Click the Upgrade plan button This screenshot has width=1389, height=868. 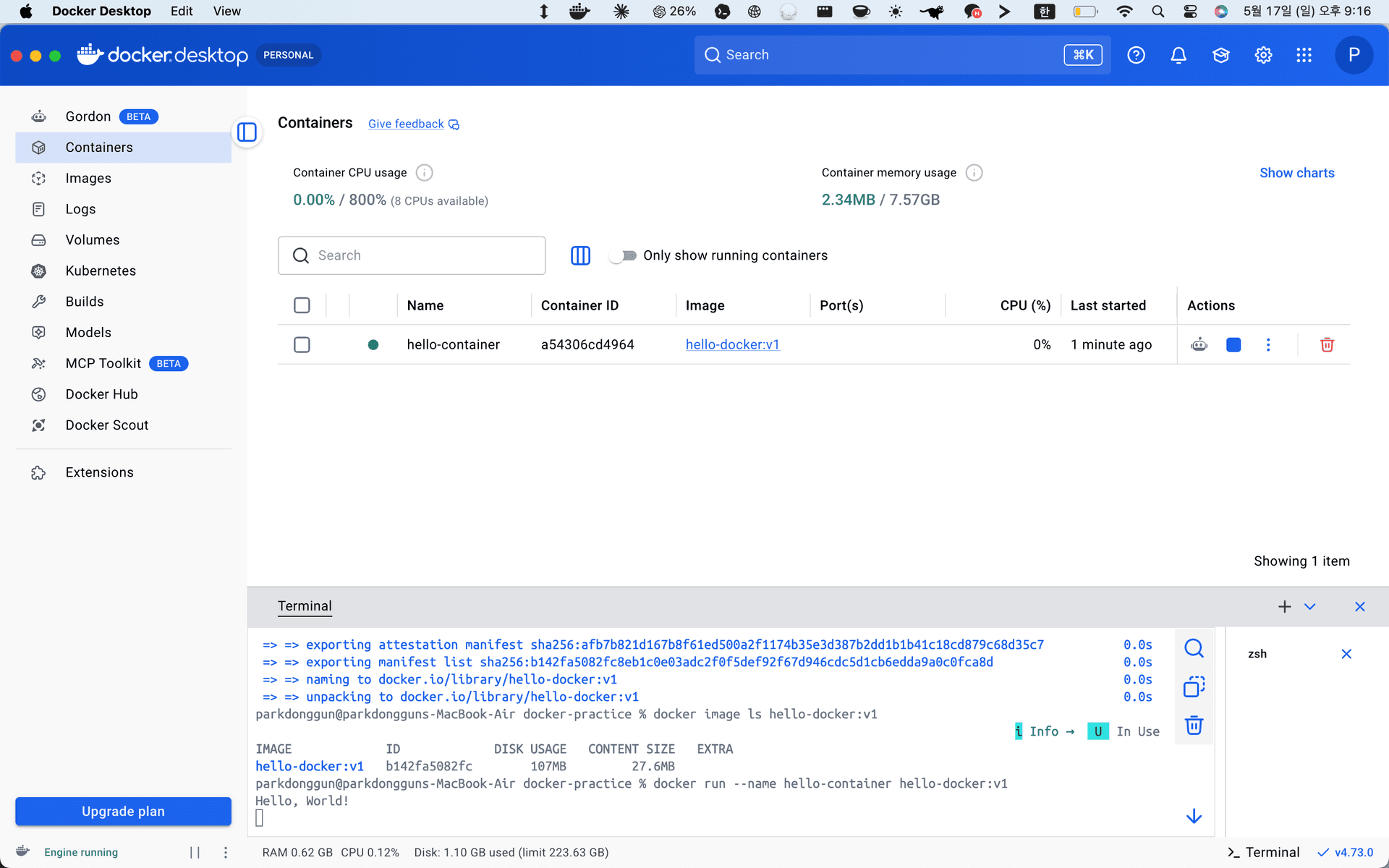click(x=123, y=812)
